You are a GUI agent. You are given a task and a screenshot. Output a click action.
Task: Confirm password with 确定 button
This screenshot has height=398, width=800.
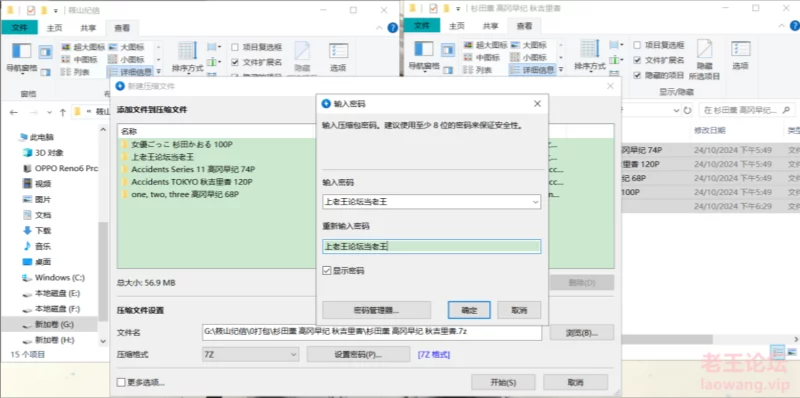click(469, 310)
